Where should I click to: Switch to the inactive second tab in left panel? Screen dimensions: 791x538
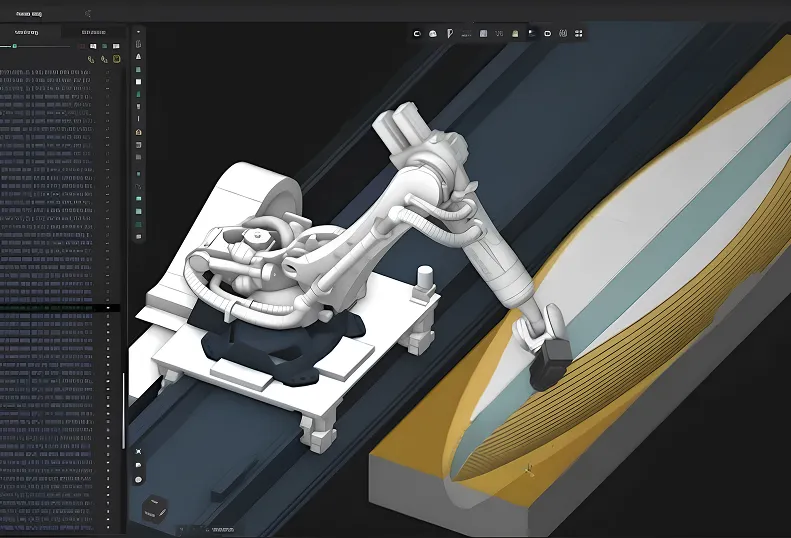tap(92, 32)
